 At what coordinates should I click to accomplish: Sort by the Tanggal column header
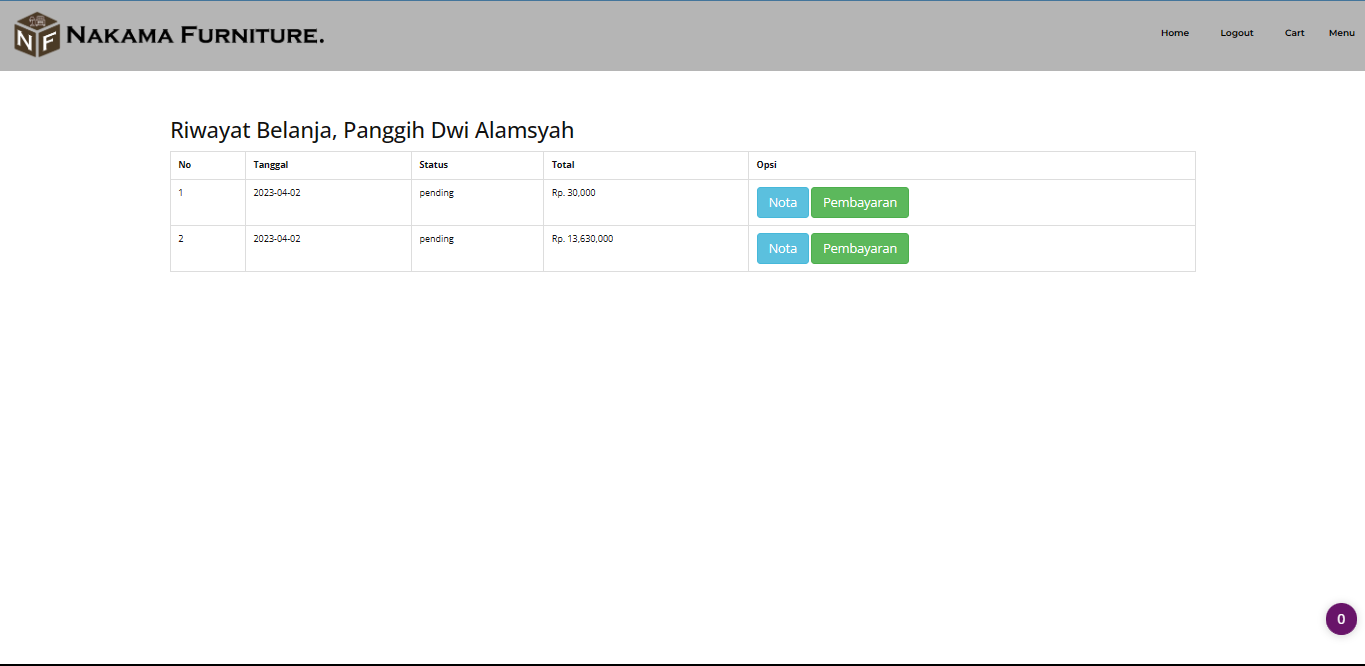coord(271,165)
